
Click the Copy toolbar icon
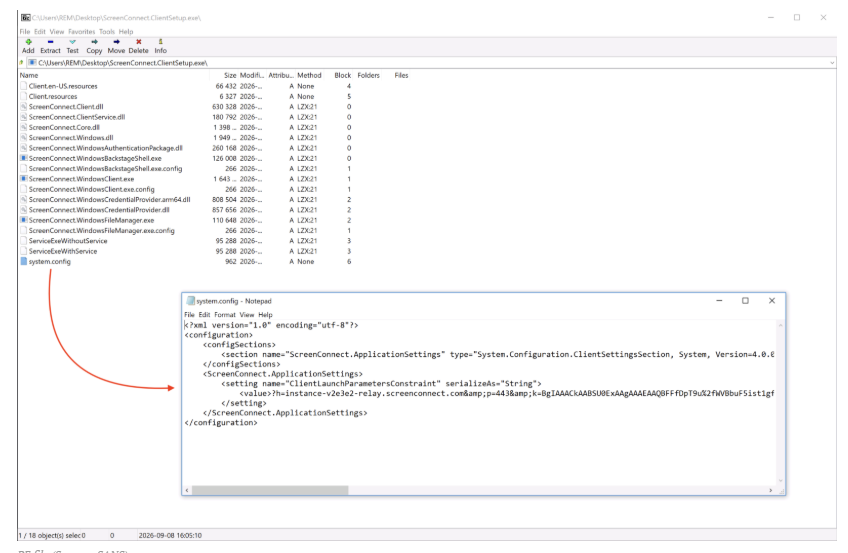(x=94, y=42)
